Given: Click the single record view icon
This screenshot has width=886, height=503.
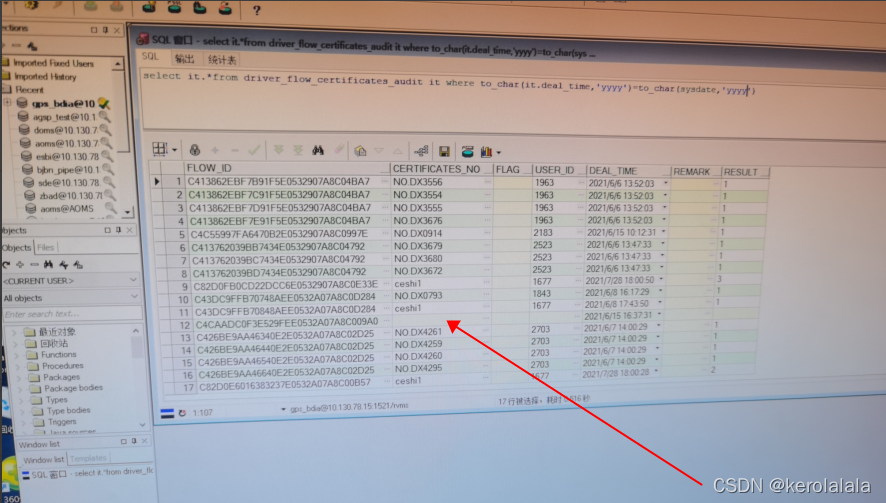Looking at the screenshot, I should (x=360, y=151).
